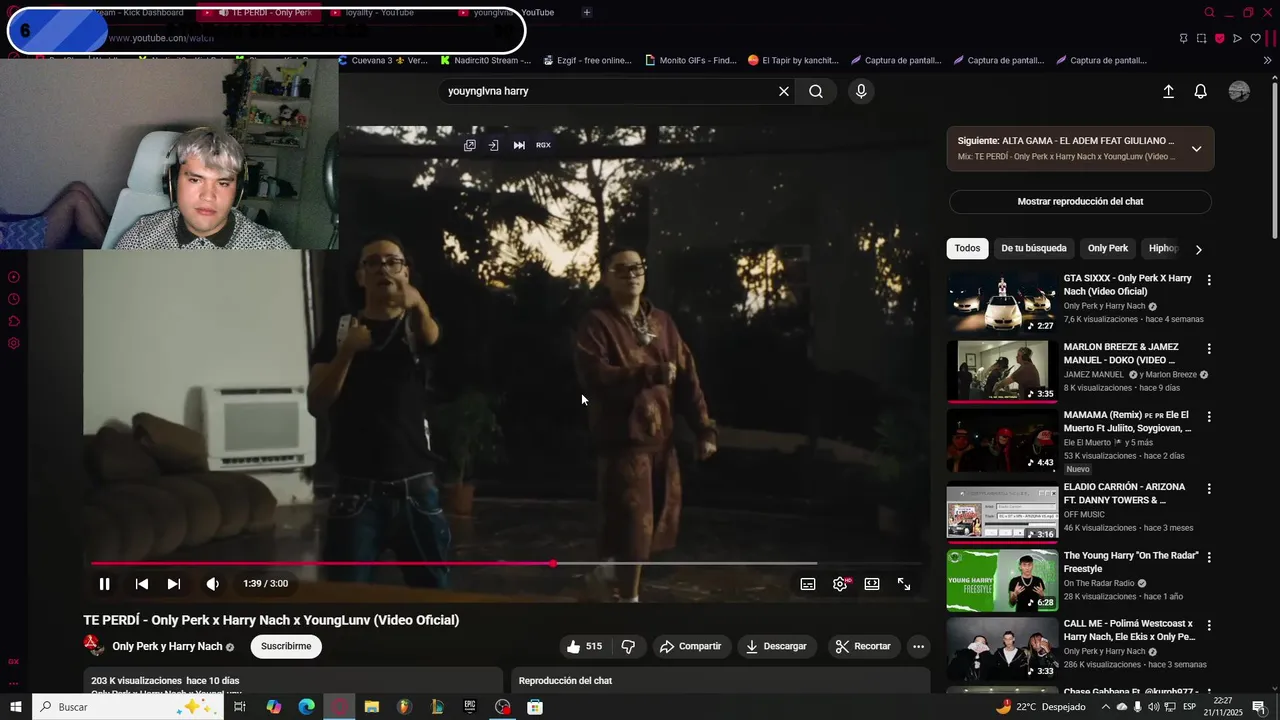Click the snapshot icon in browser toolbar
This screenshot has height=720, width=1280.
pyautogui.click(x=1201, y=38)
